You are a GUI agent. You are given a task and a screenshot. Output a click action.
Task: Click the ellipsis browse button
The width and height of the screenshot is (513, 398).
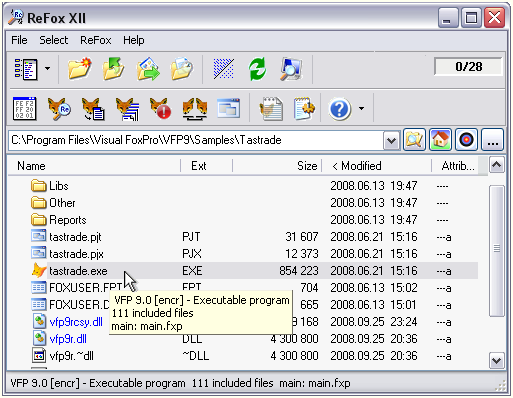coord(492,140)
